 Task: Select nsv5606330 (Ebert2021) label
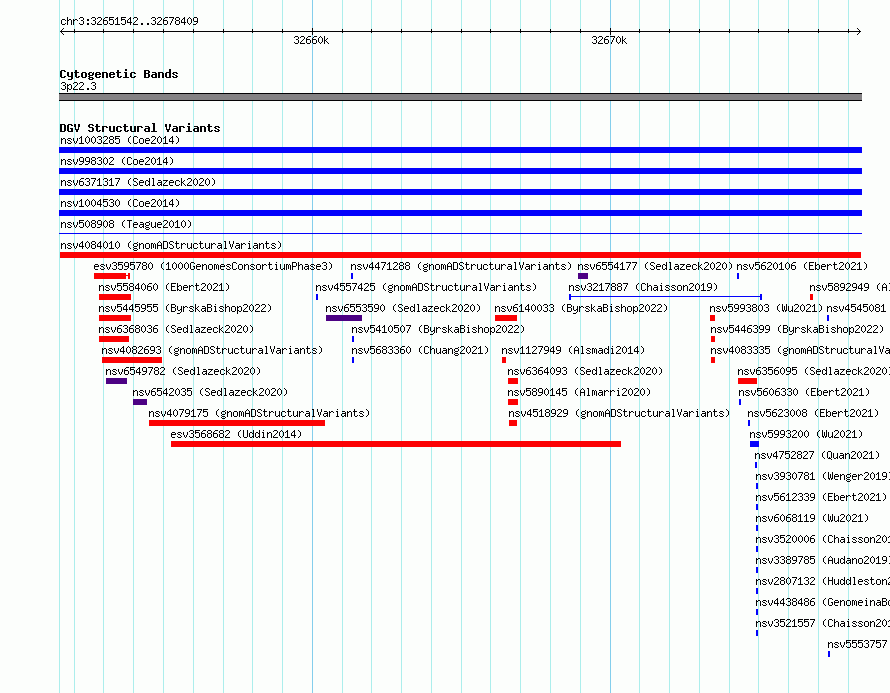pyautogui.click(x=804, y=392)
